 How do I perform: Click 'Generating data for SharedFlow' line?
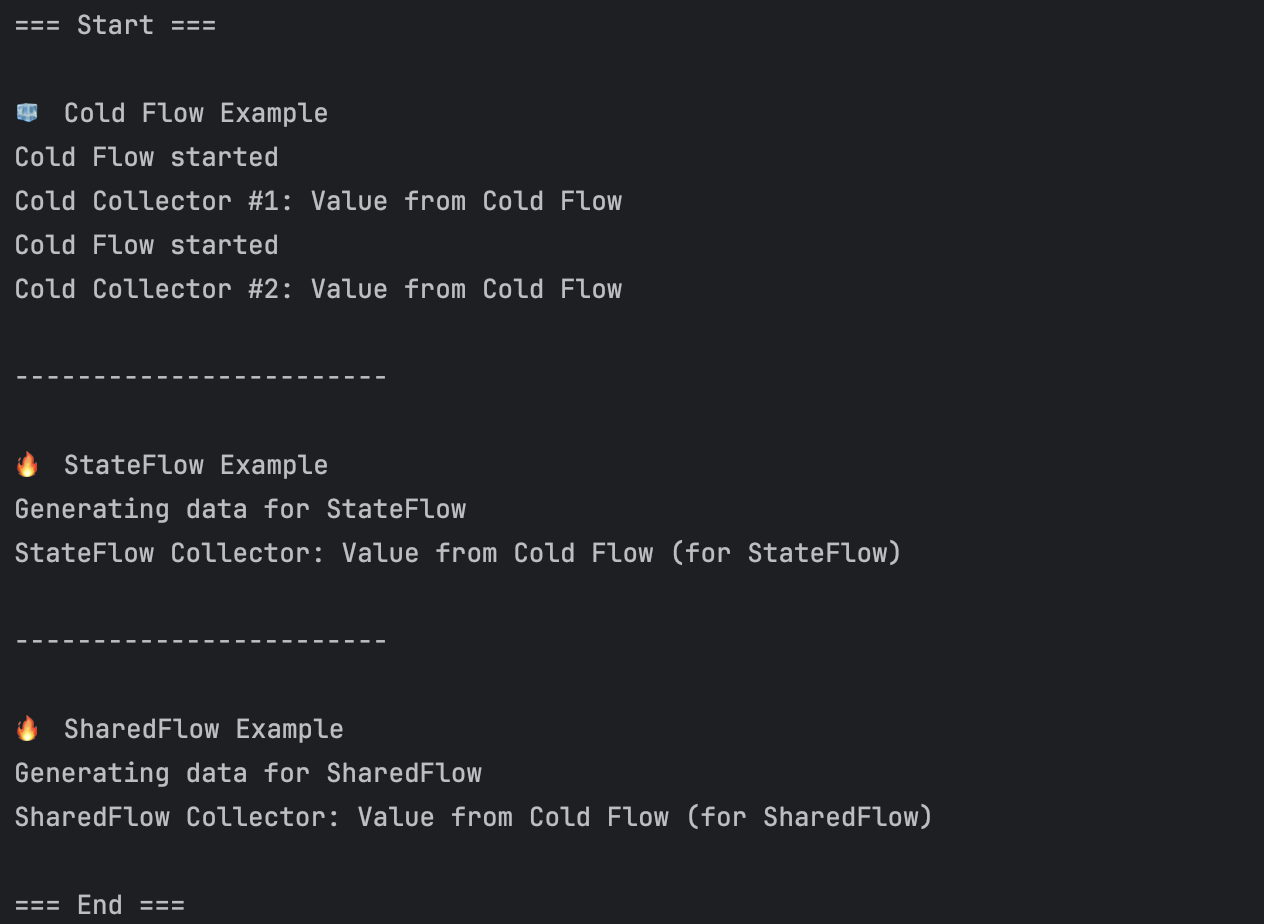[248, 773]
